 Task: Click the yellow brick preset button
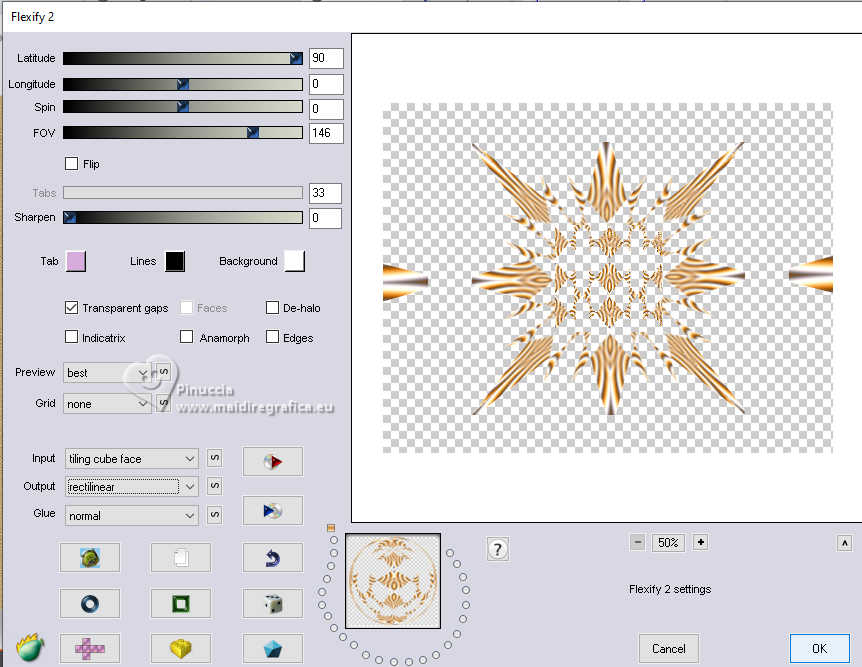(x=181, y=648)
